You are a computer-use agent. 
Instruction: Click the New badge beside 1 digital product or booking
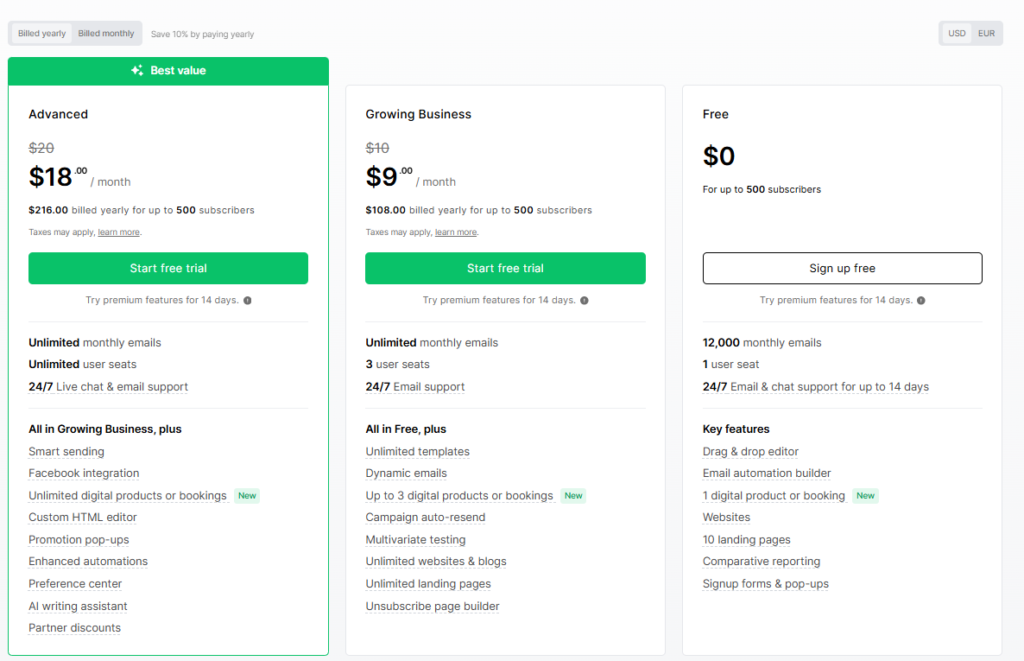click(865, 496)
